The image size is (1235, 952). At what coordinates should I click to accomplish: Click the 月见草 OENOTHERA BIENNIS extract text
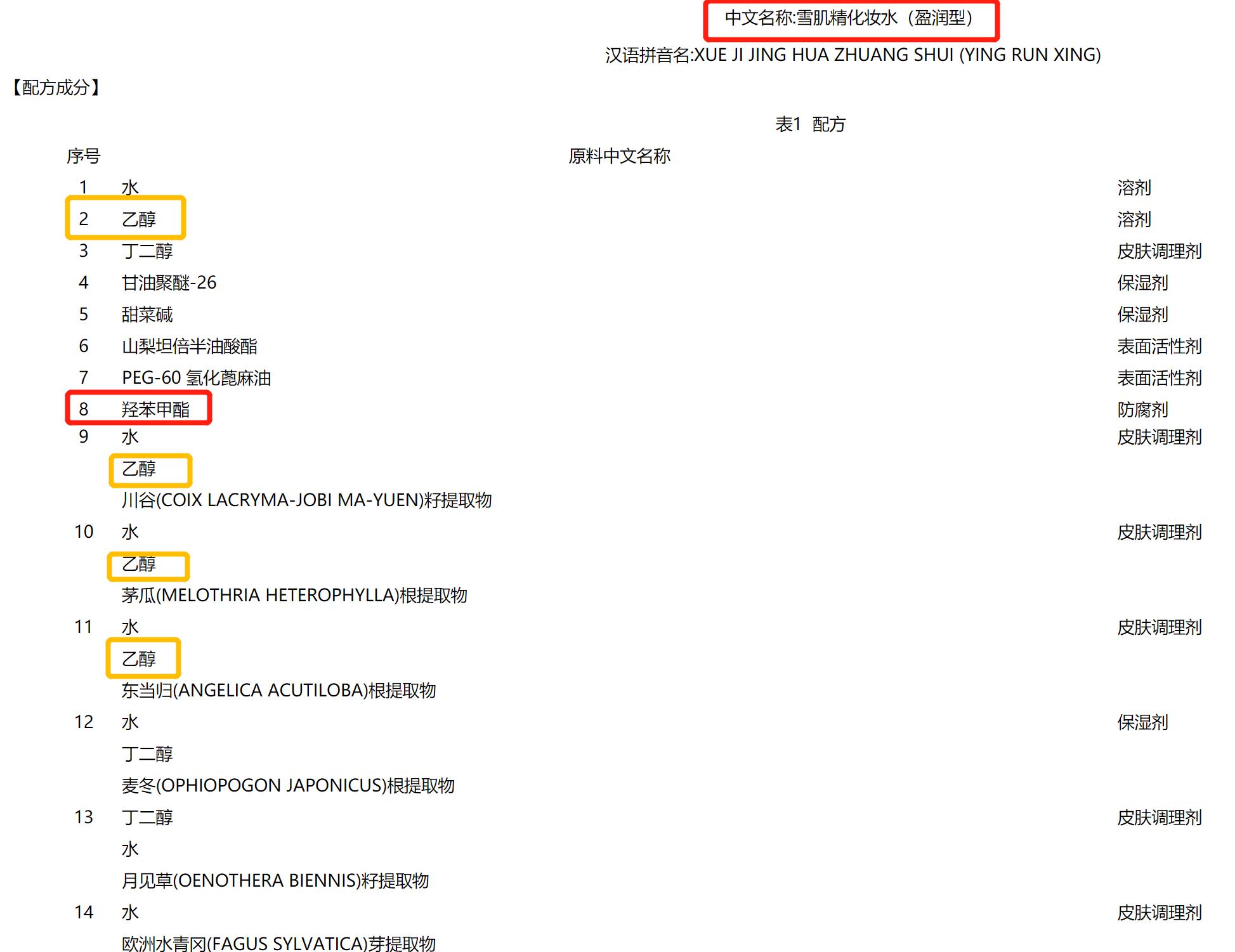(275, 881)
